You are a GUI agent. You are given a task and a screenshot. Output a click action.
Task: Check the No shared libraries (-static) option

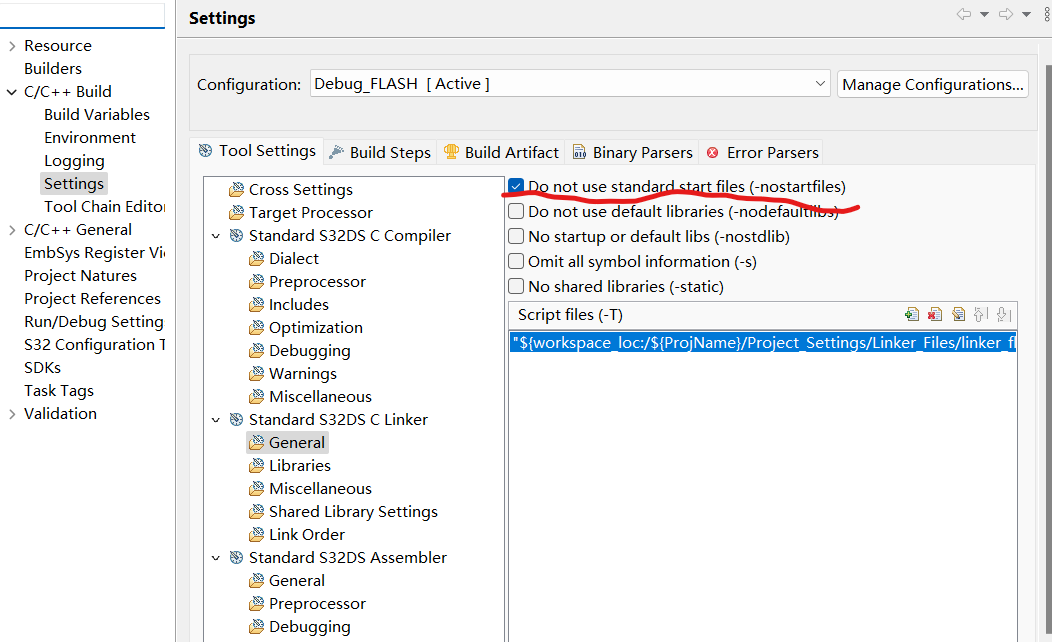515,286
